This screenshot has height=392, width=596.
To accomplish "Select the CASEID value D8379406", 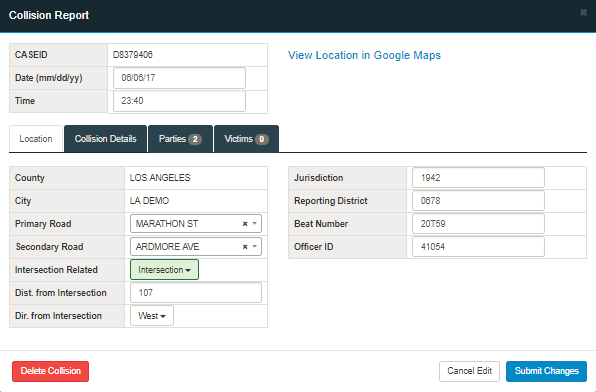I will [133, 55].
